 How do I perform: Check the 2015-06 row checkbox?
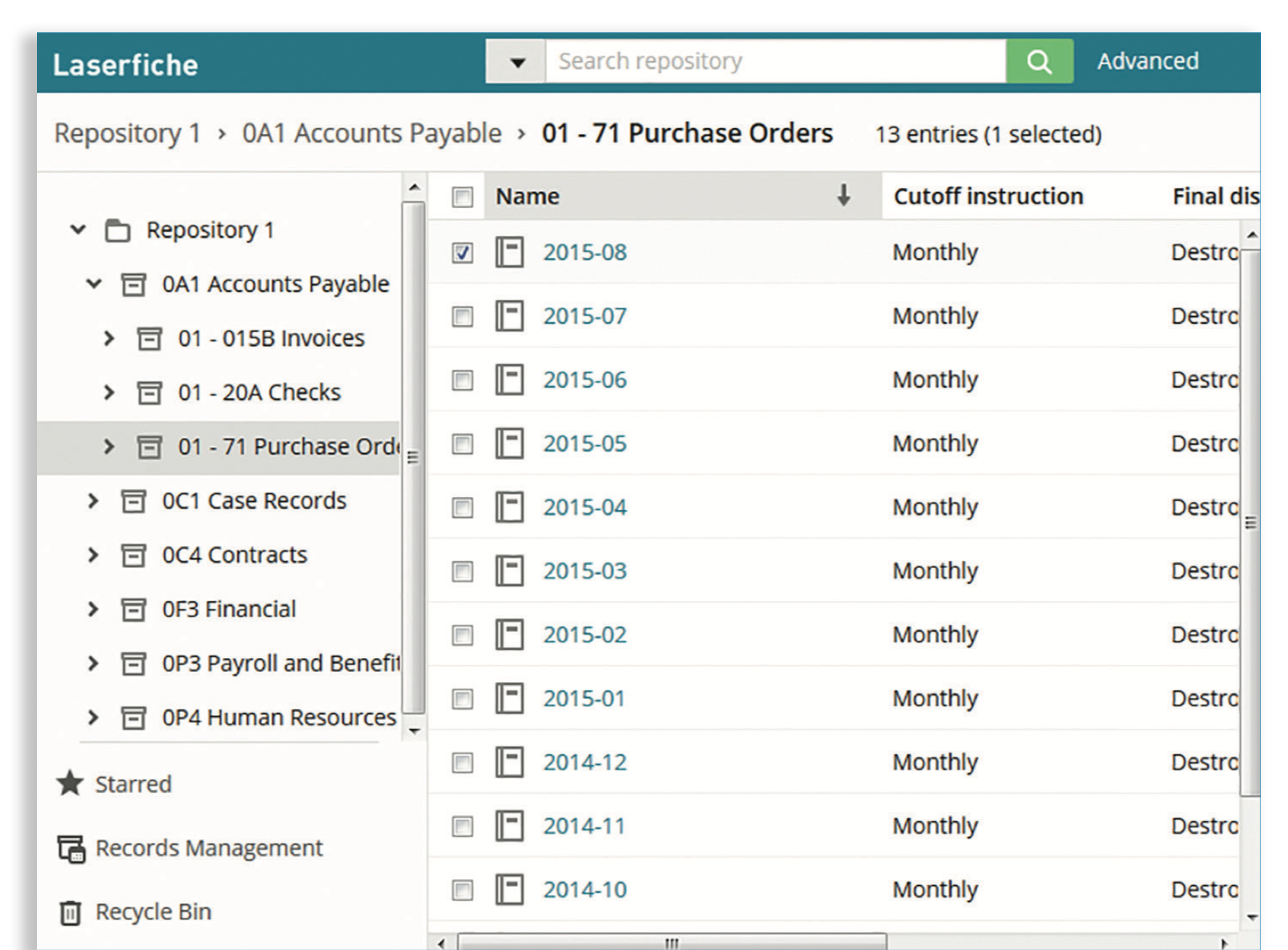(x=462, y=381)
